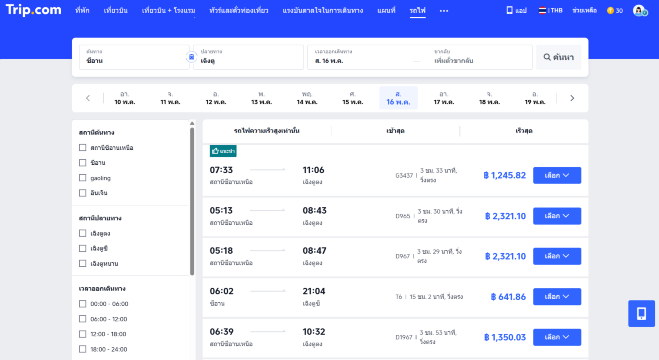Viewport: 659px width, 360px height.
Task: Filter departures 00:00 - 06:00
Action: pos(82,304)
